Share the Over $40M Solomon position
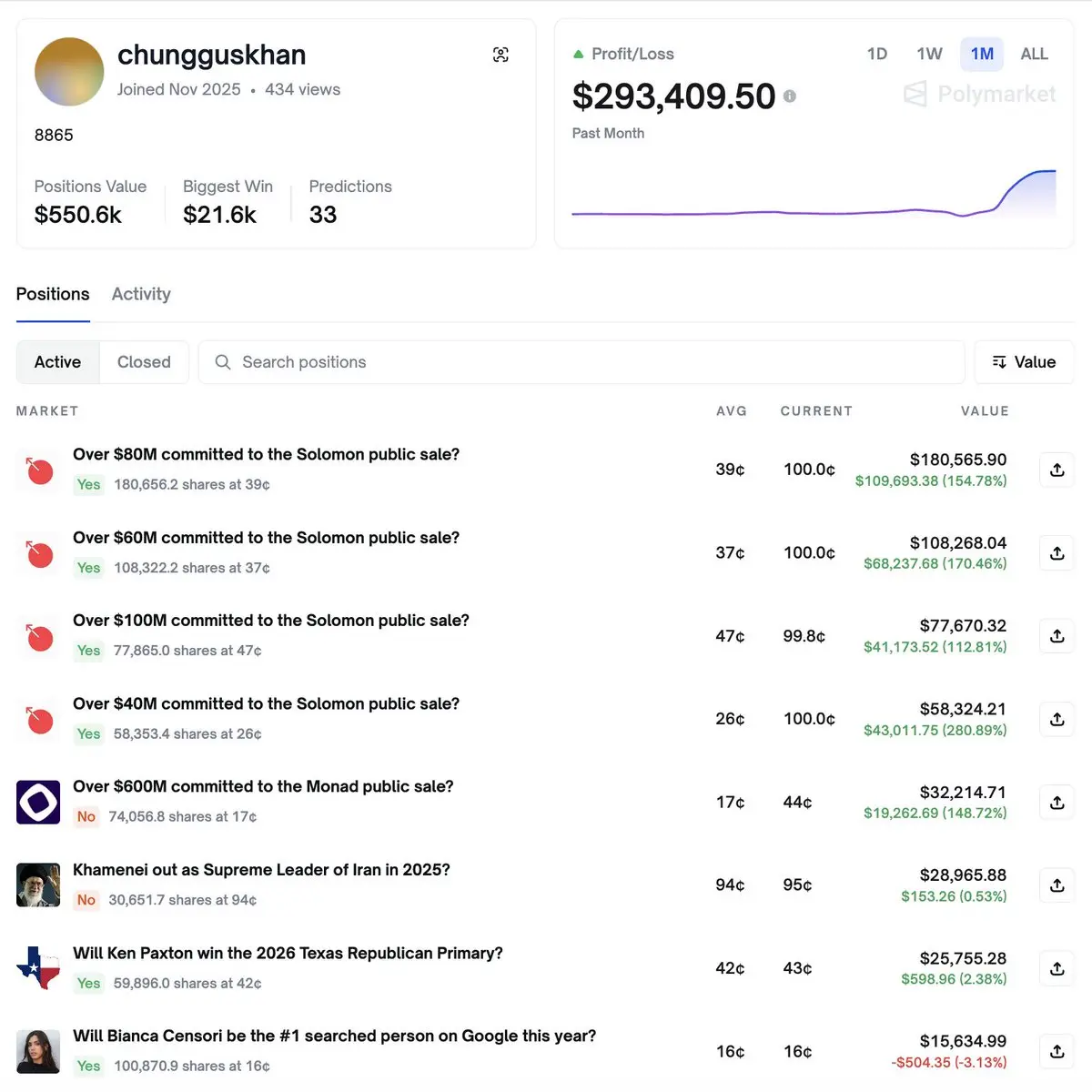The height and width of the screenshot is (1092, 1092). coord(1057,719)
